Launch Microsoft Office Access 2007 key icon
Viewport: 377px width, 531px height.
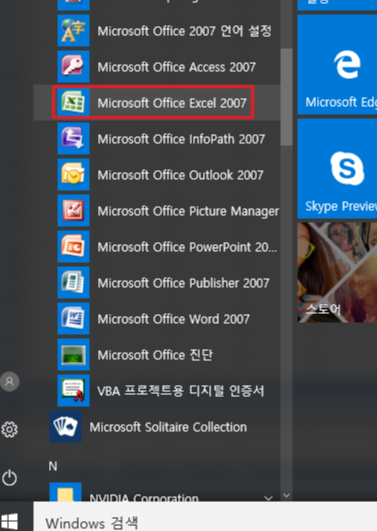pyautogui.click(x=73, y=66)
